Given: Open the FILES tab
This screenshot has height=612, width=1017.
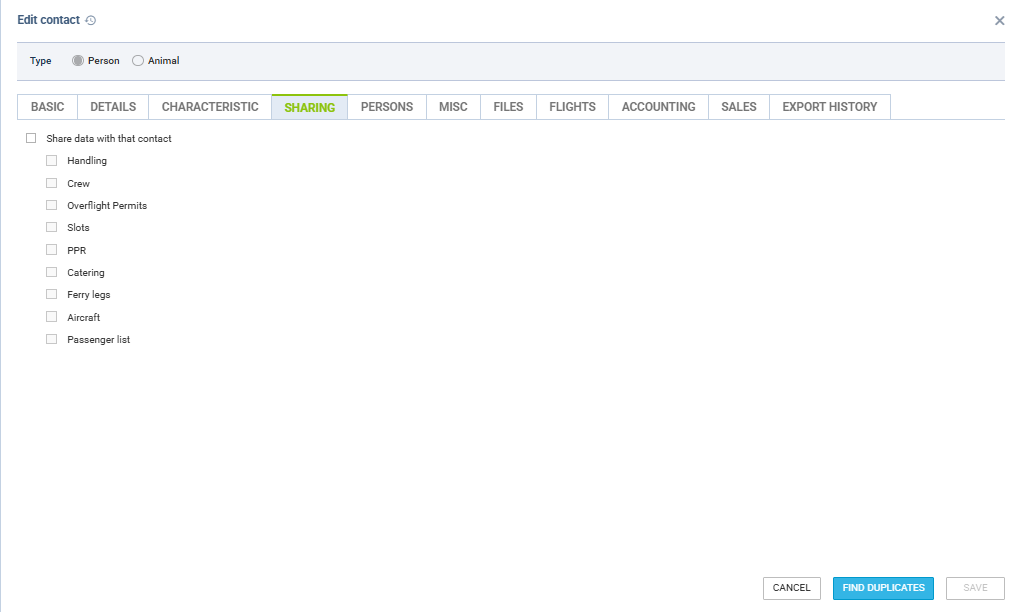Looking at the screenshot, I should point(508,107).
